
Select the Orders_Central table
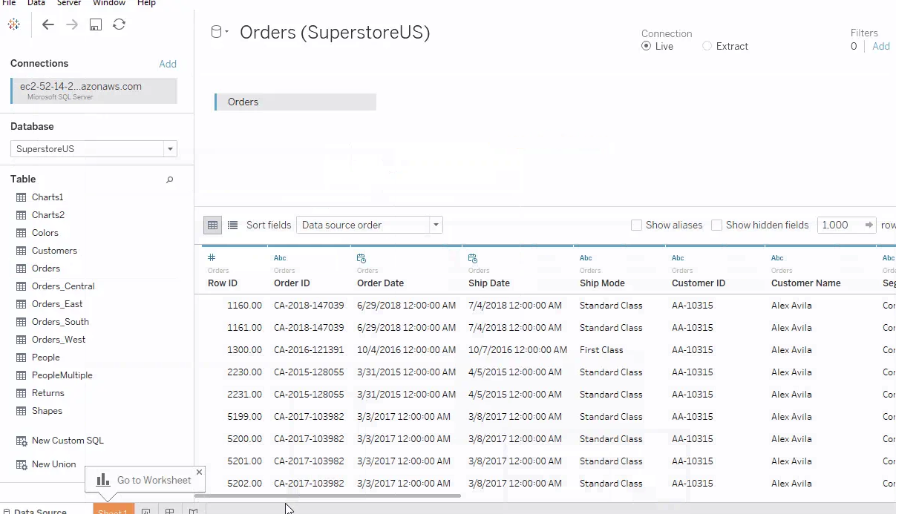62,286
